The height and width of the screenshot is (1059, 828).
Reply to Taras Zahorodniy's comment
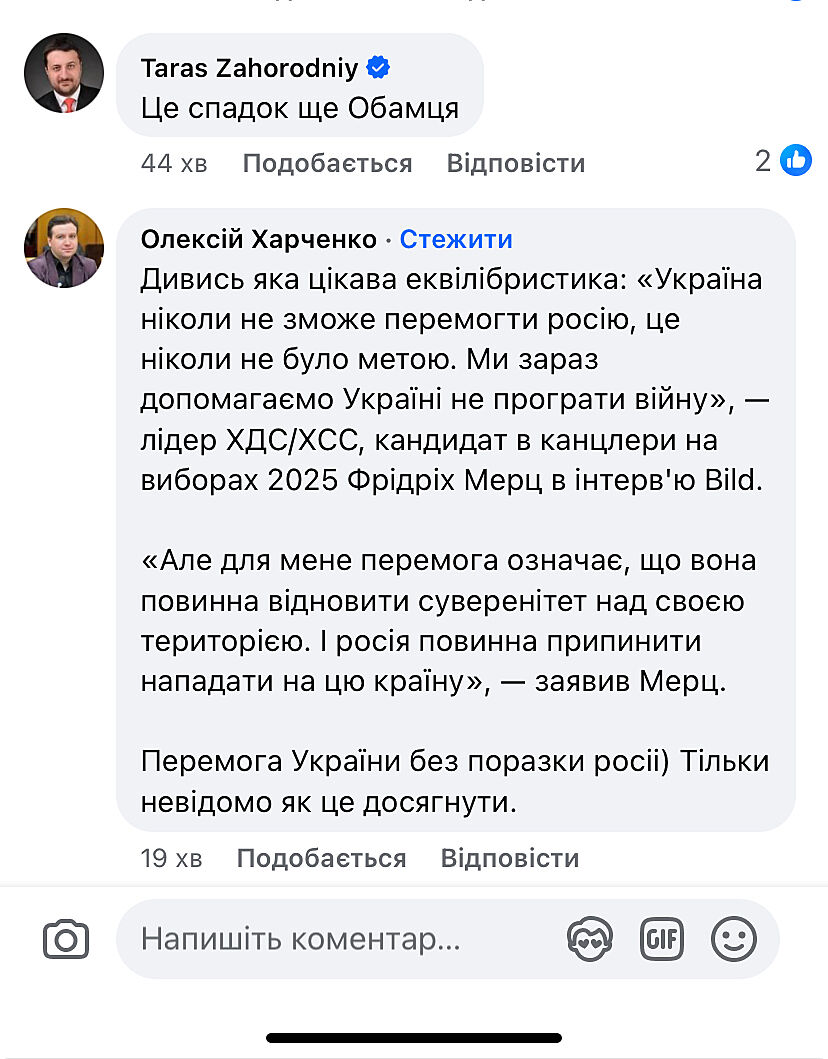pyautogui.click(x=516, y=163)
